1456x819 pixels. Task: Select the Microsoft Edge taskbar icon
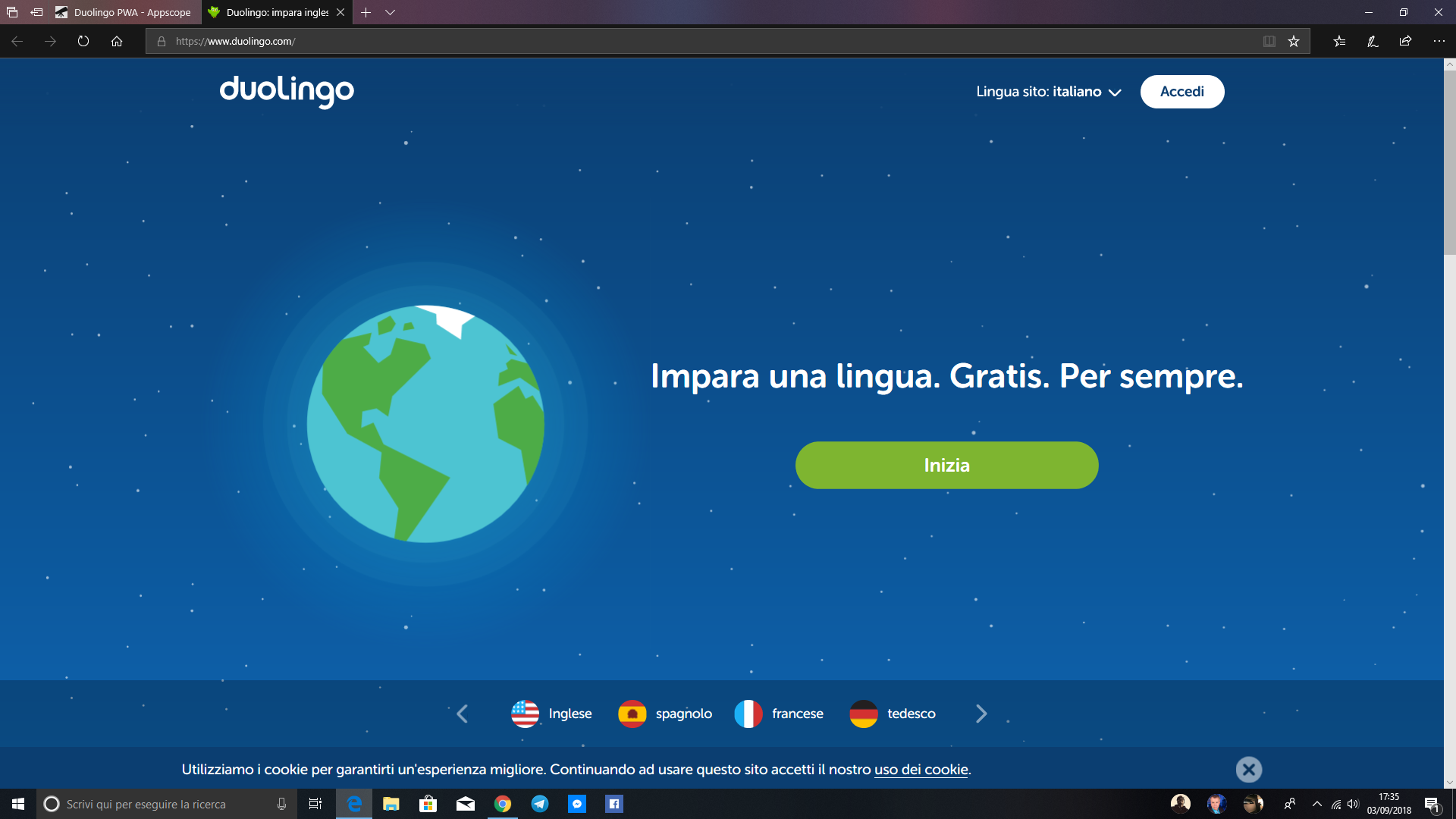354,804
